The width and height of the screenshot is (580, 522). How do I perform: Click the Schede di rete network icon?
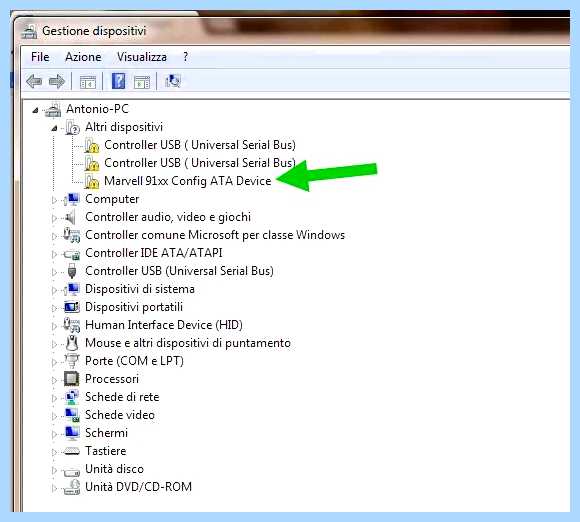pos(72,397)
